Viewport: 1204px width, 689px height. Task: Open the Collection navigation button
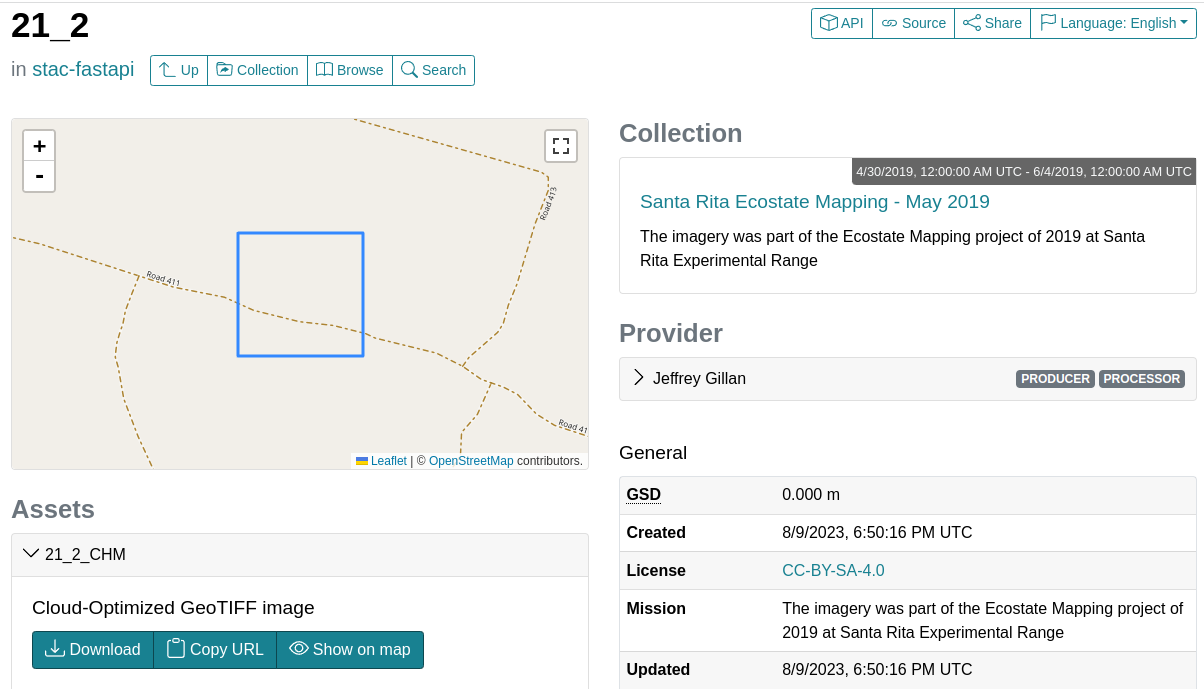point(258,70)
